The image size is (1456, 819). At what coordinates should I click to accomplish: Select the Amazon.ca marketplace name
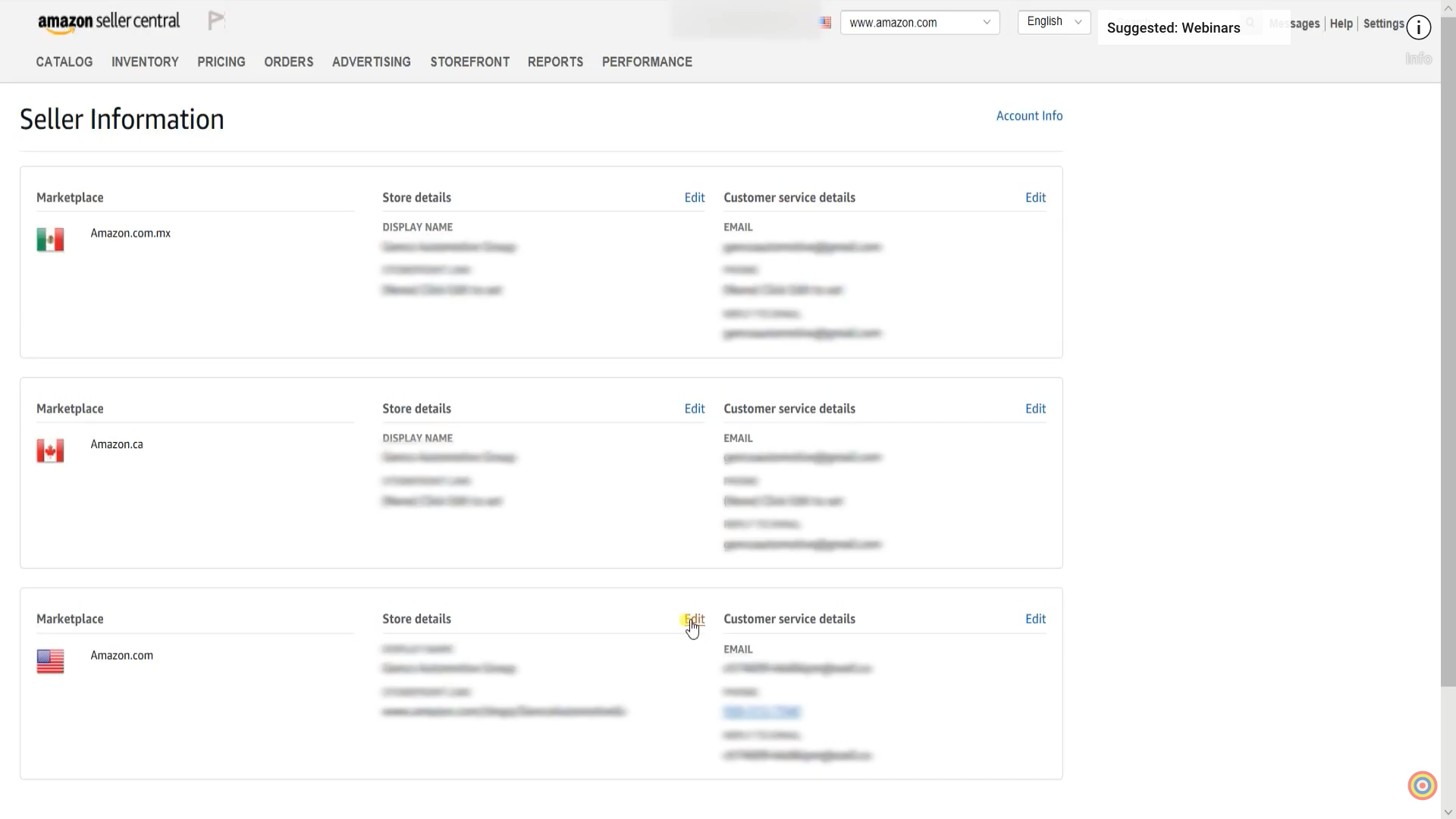coord(117,444)
